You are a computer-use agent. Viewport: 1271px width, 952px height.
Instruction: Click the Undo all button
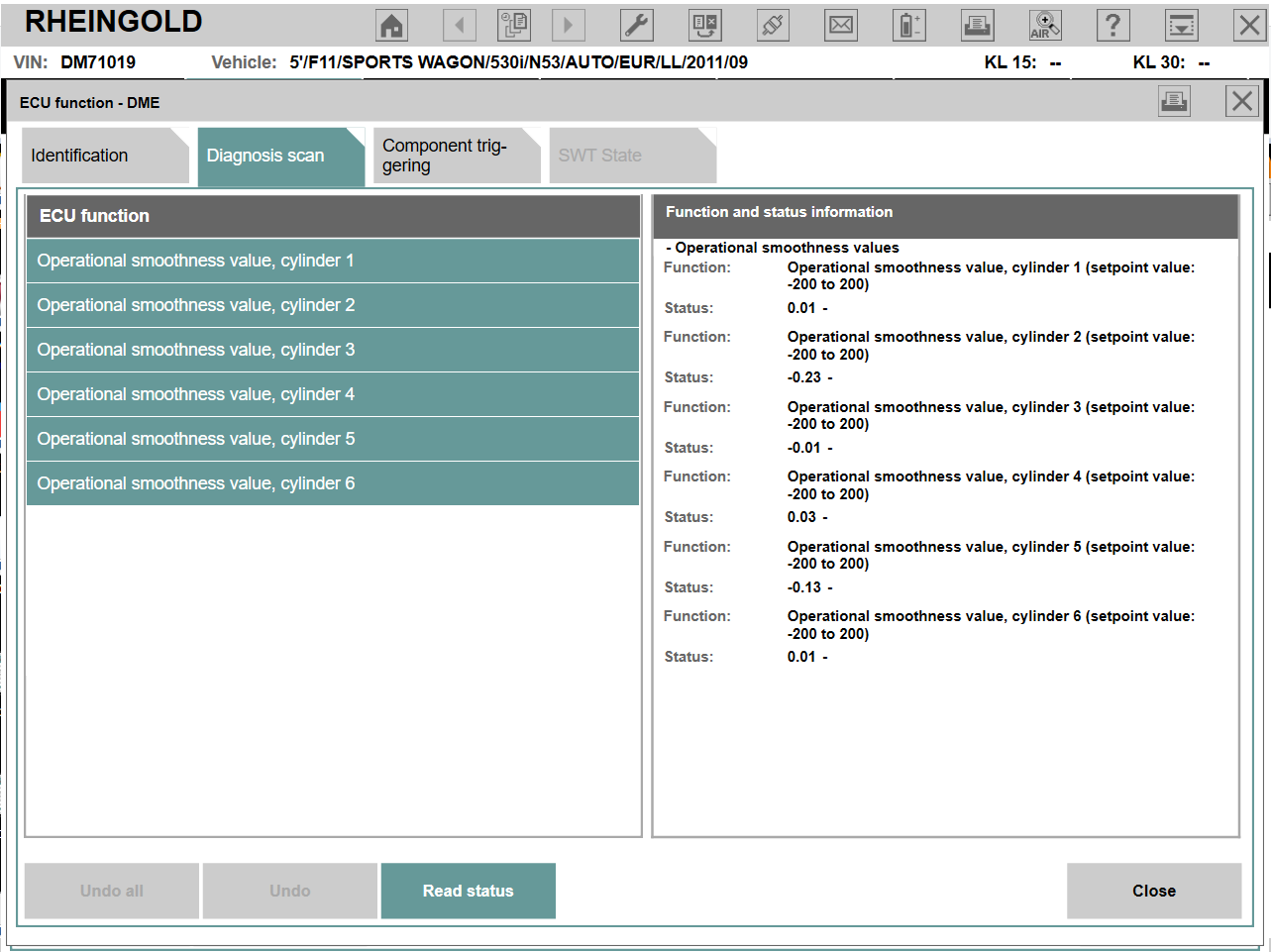point(112,891)
